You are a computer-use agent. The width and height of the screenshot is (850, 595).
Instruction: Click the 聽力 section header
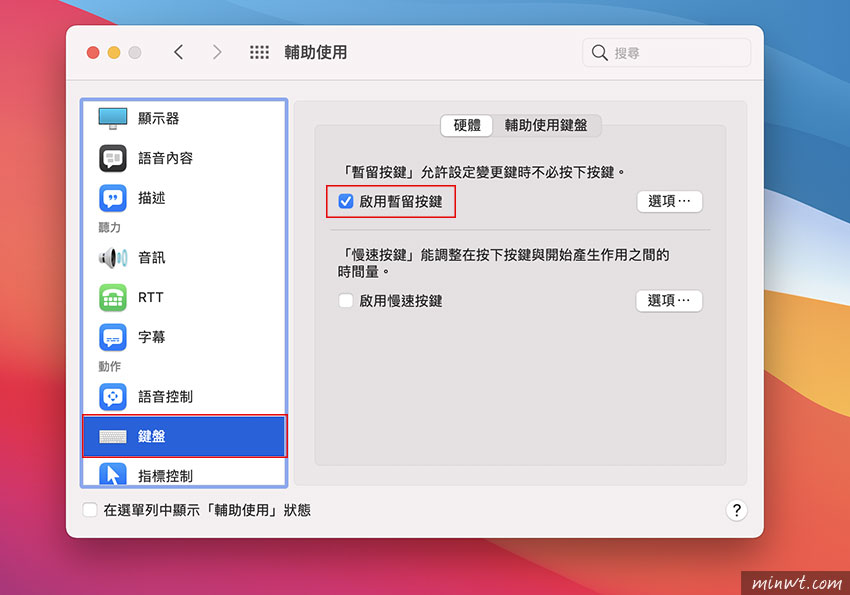click(110, 228)
